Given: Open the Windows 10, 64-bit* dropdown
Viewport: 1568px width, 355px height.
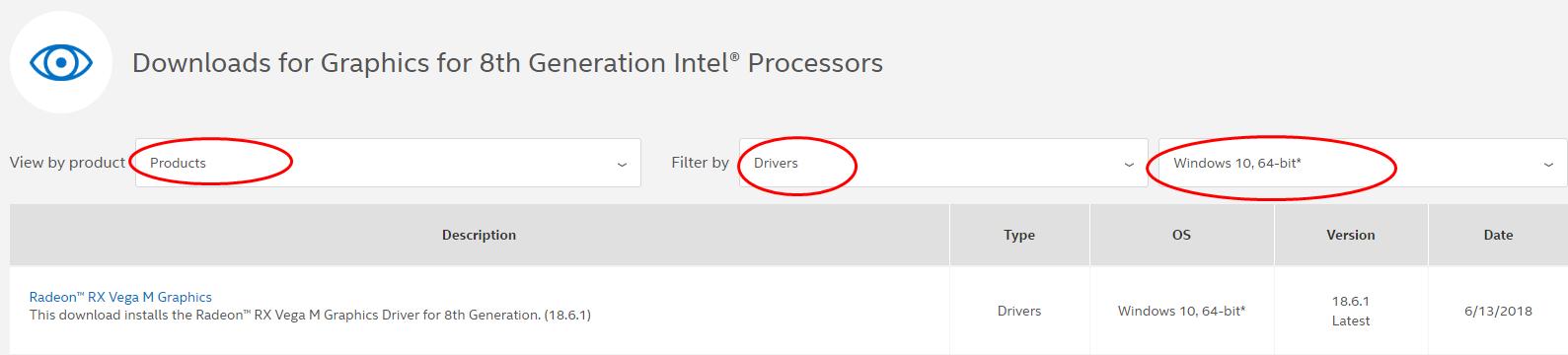Looking at the screenshot, I should (x=1363, y=163).
